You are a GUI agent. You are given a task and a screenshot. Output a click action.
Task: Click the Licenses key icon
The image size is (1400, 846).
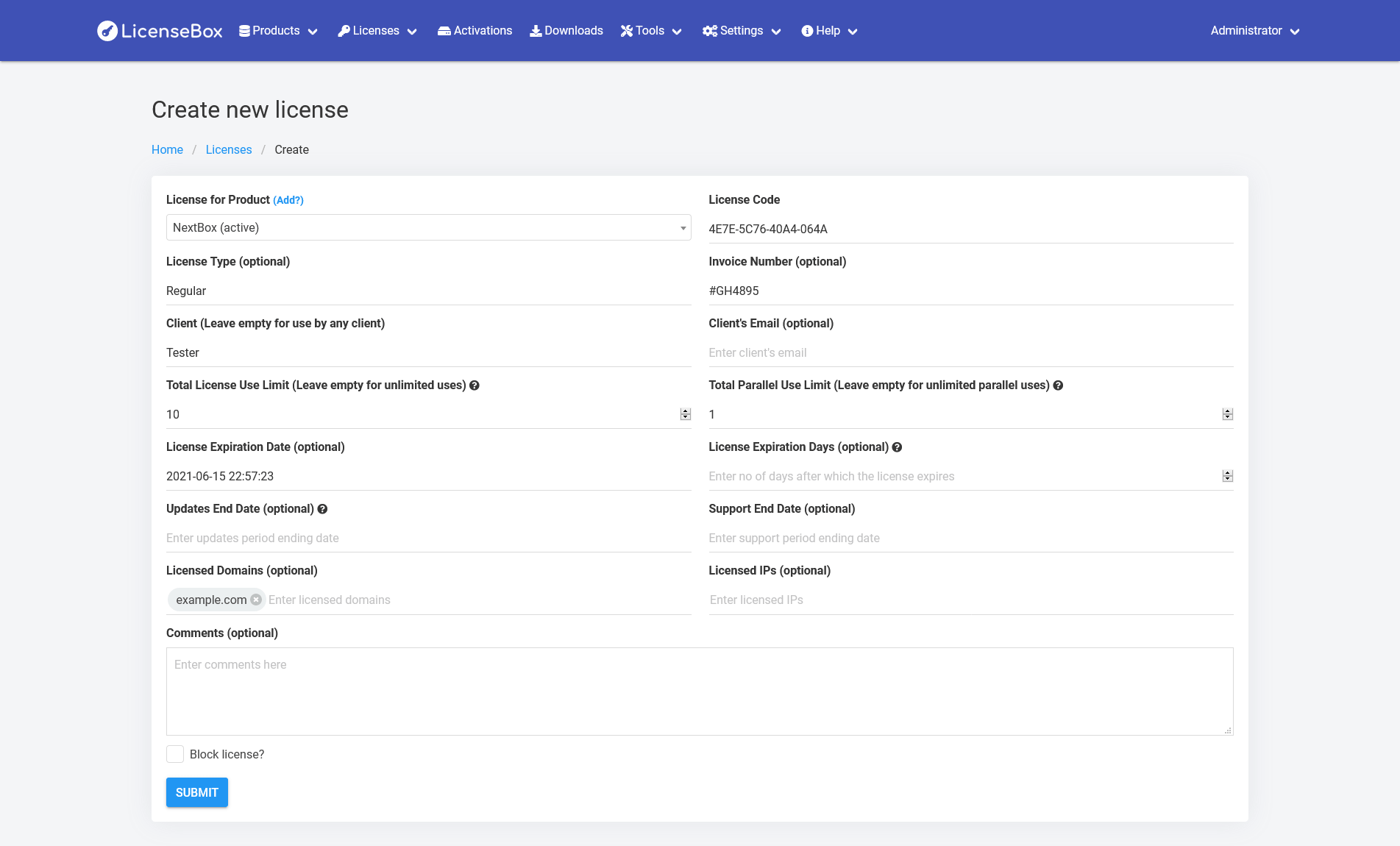(x=344, y=31)
